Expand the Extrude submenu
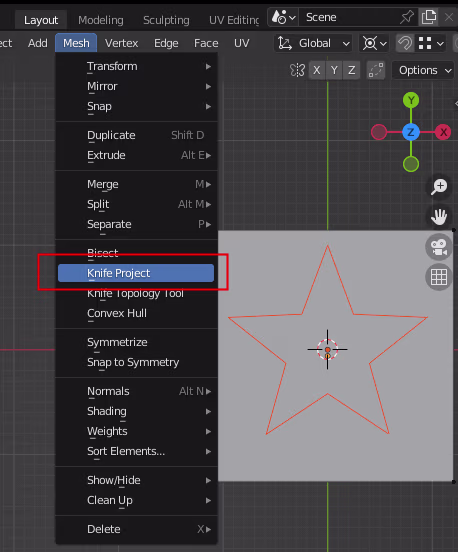The width and height of the screenshot is (458, 552). [136, 156]
